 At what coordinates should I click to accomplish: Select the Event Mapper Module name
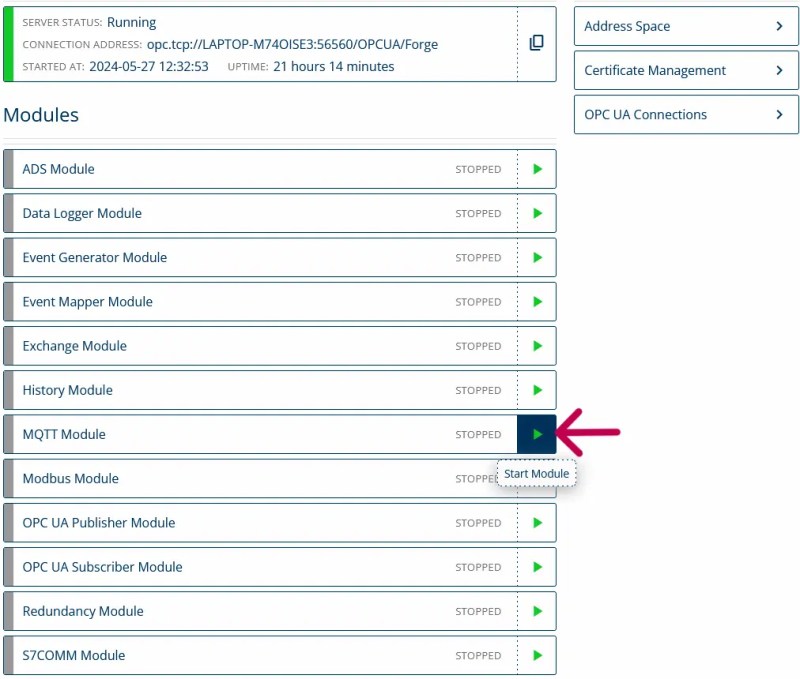click(x=87, y=302)
